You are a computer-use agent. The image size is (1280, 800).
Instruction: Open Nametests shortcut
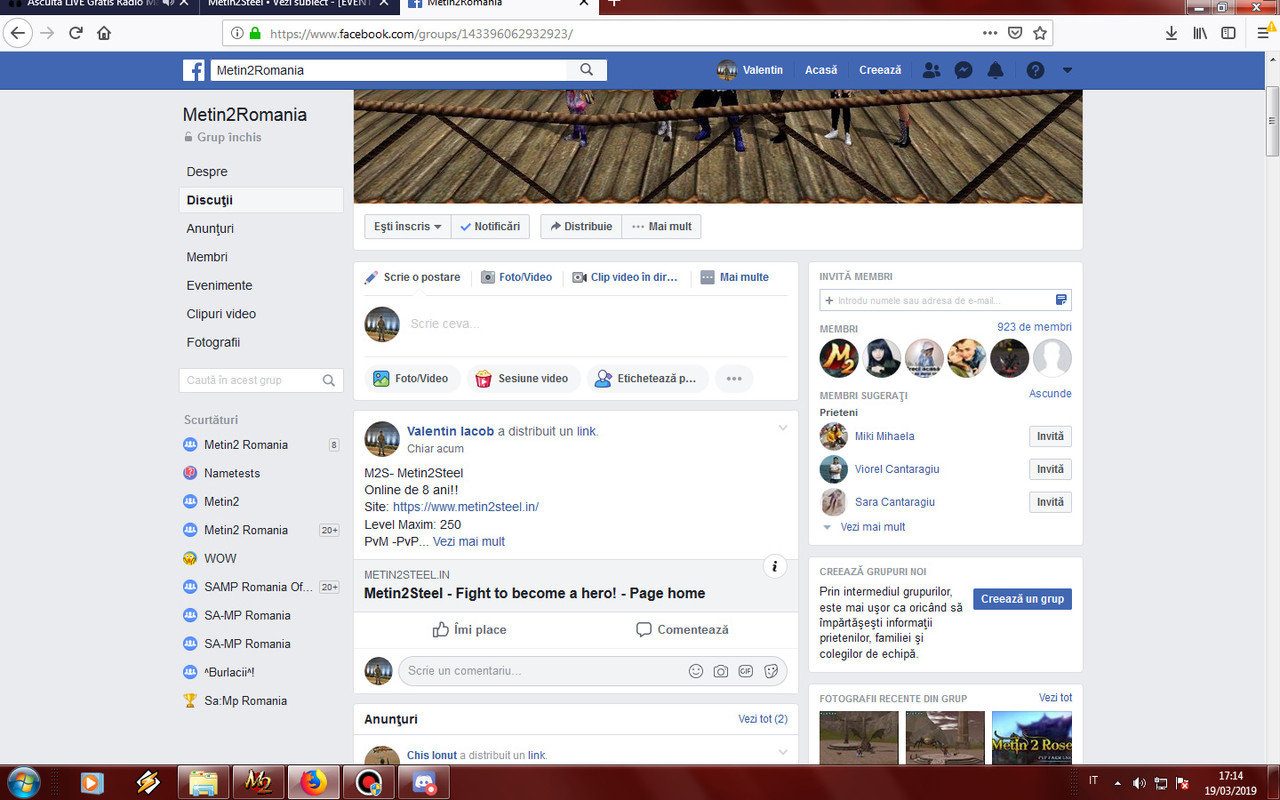point(232,473)
